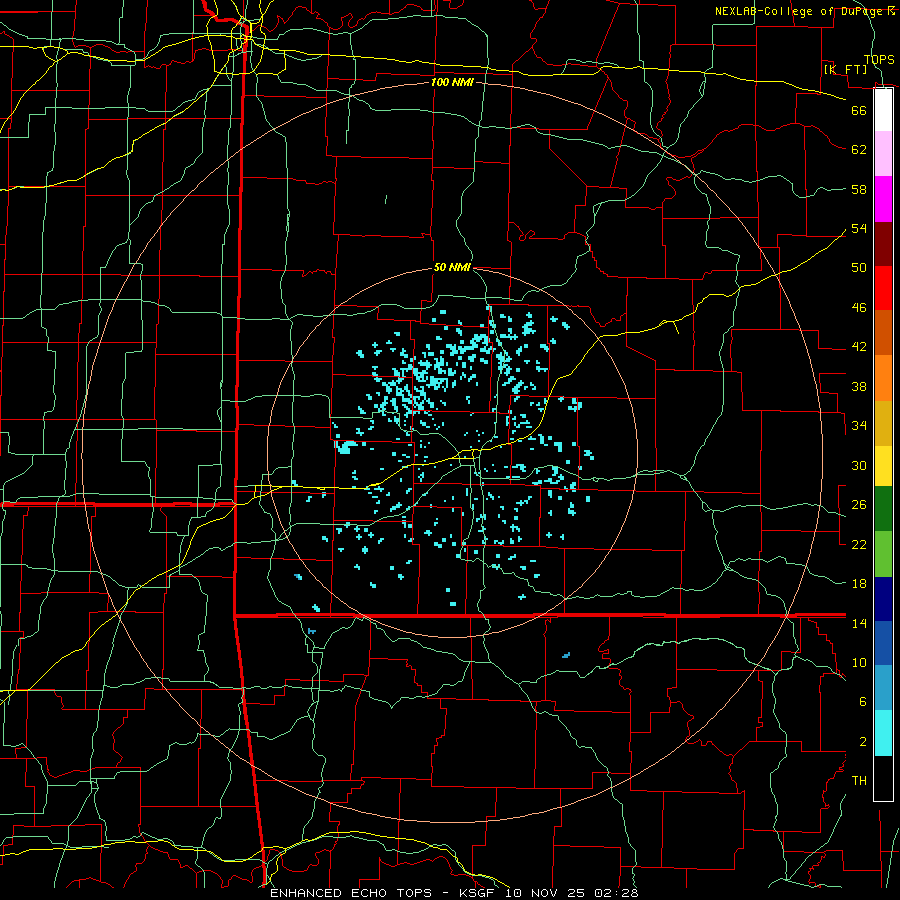Click the '10 NOV 25 02:28' timestamp
The height and width of the screenshot is (900, 900).
[572, 893]
